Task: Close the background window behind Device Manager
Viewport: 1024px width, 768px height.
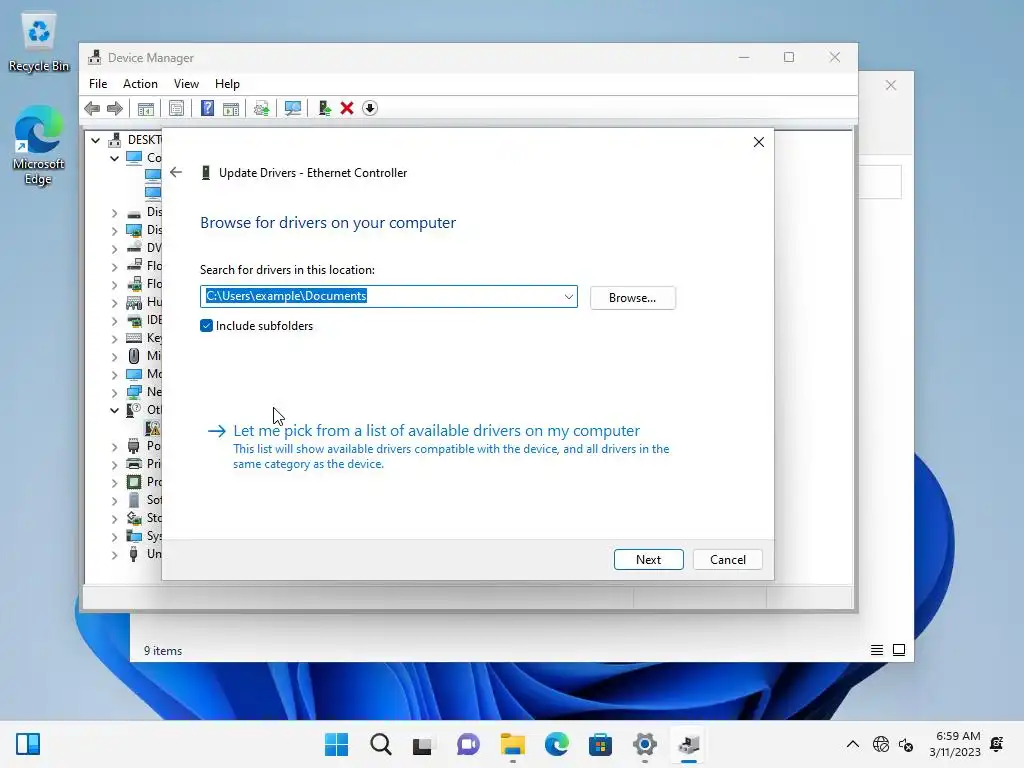Action: click(x=891, y=86)
